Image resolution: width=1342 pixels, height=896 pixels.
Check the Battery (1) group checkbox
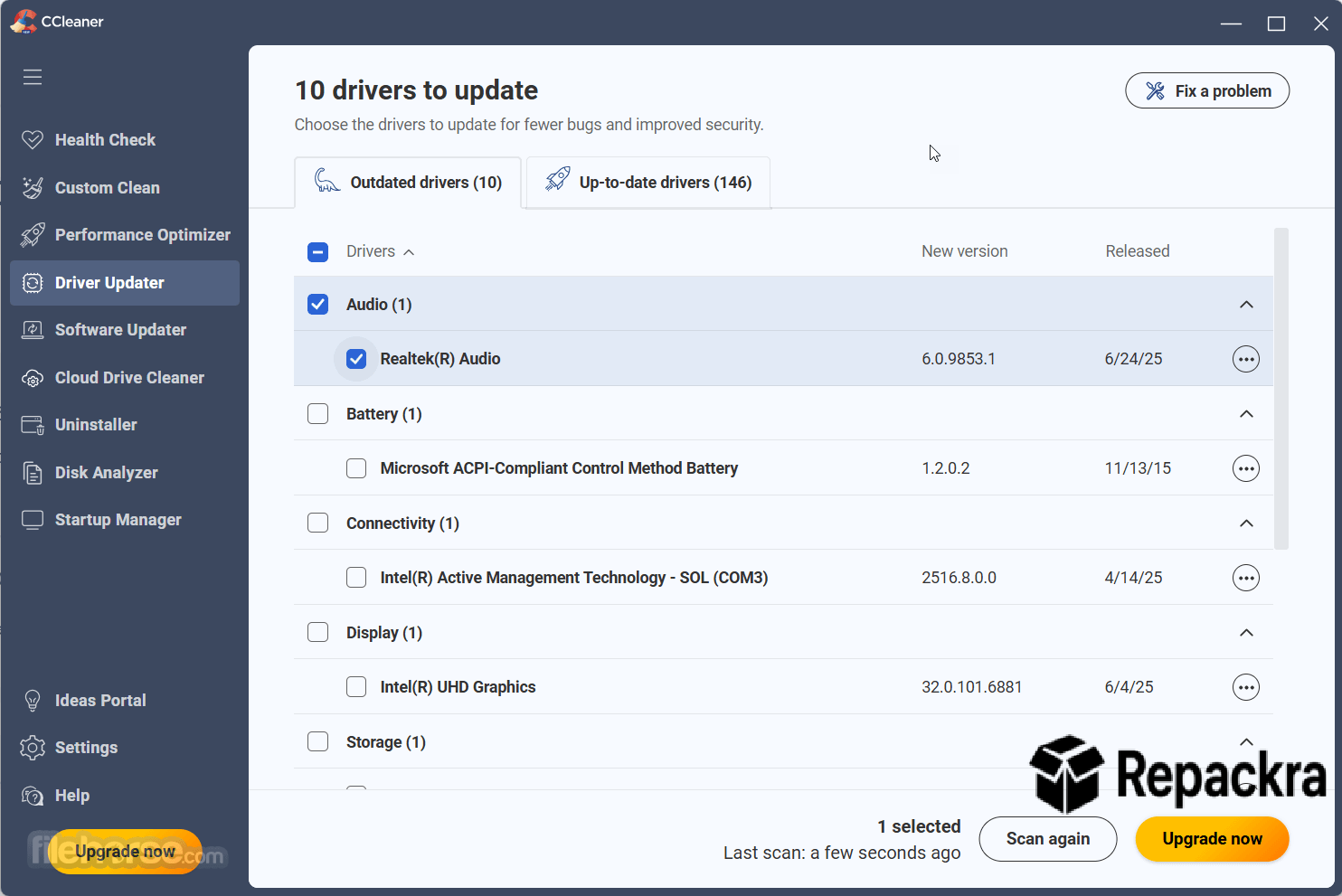point(318,414)
